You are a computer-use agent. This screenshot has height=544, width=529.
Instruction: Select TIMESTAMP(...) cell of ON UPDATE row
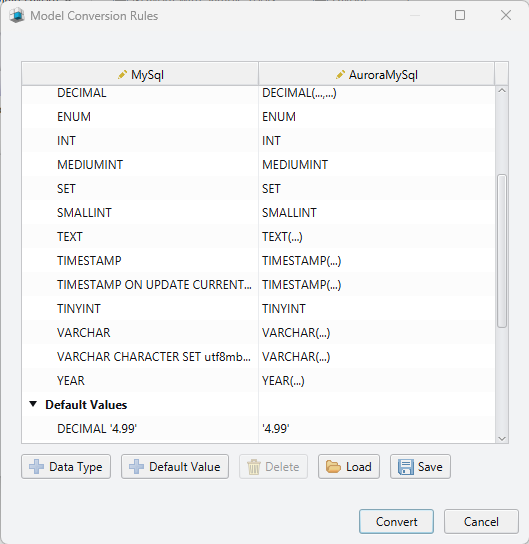point(376,284)
